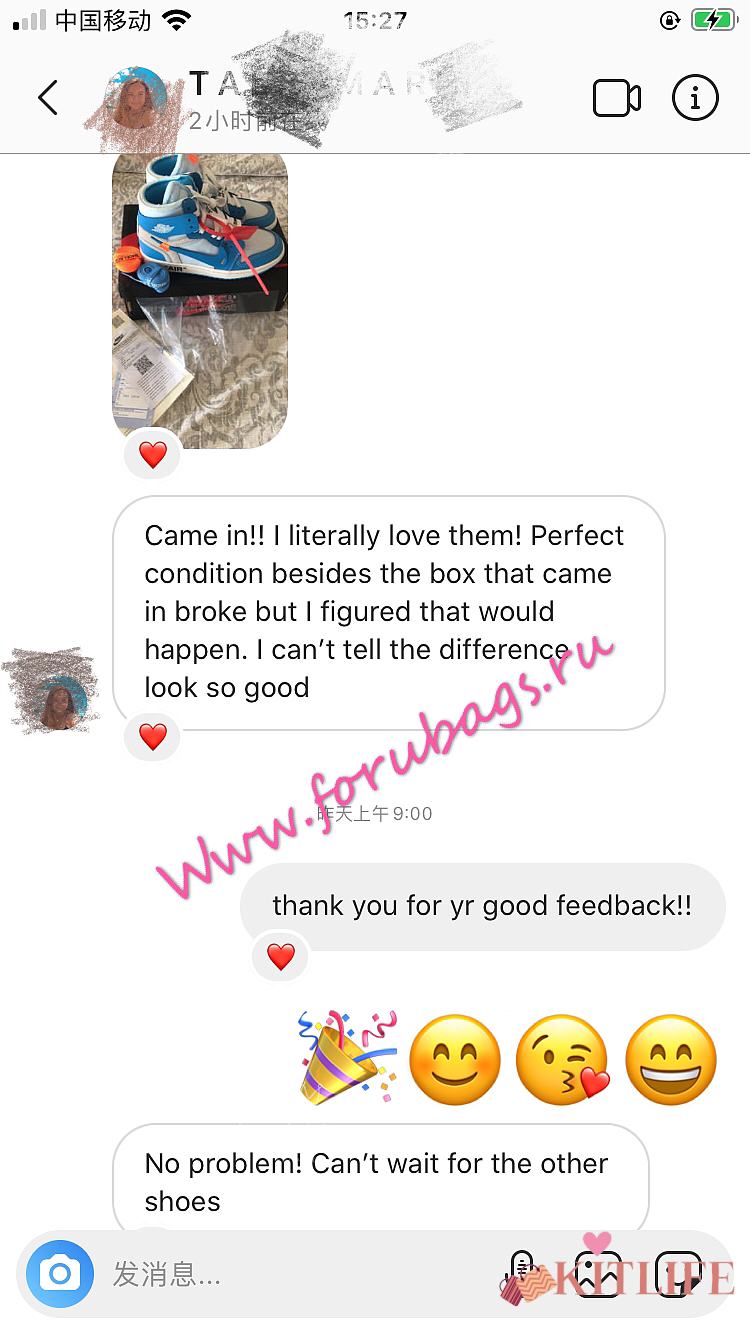Tap the kissing face emoji with heart
This screenshot has width=750, height=1334.
click(563, 1060)
